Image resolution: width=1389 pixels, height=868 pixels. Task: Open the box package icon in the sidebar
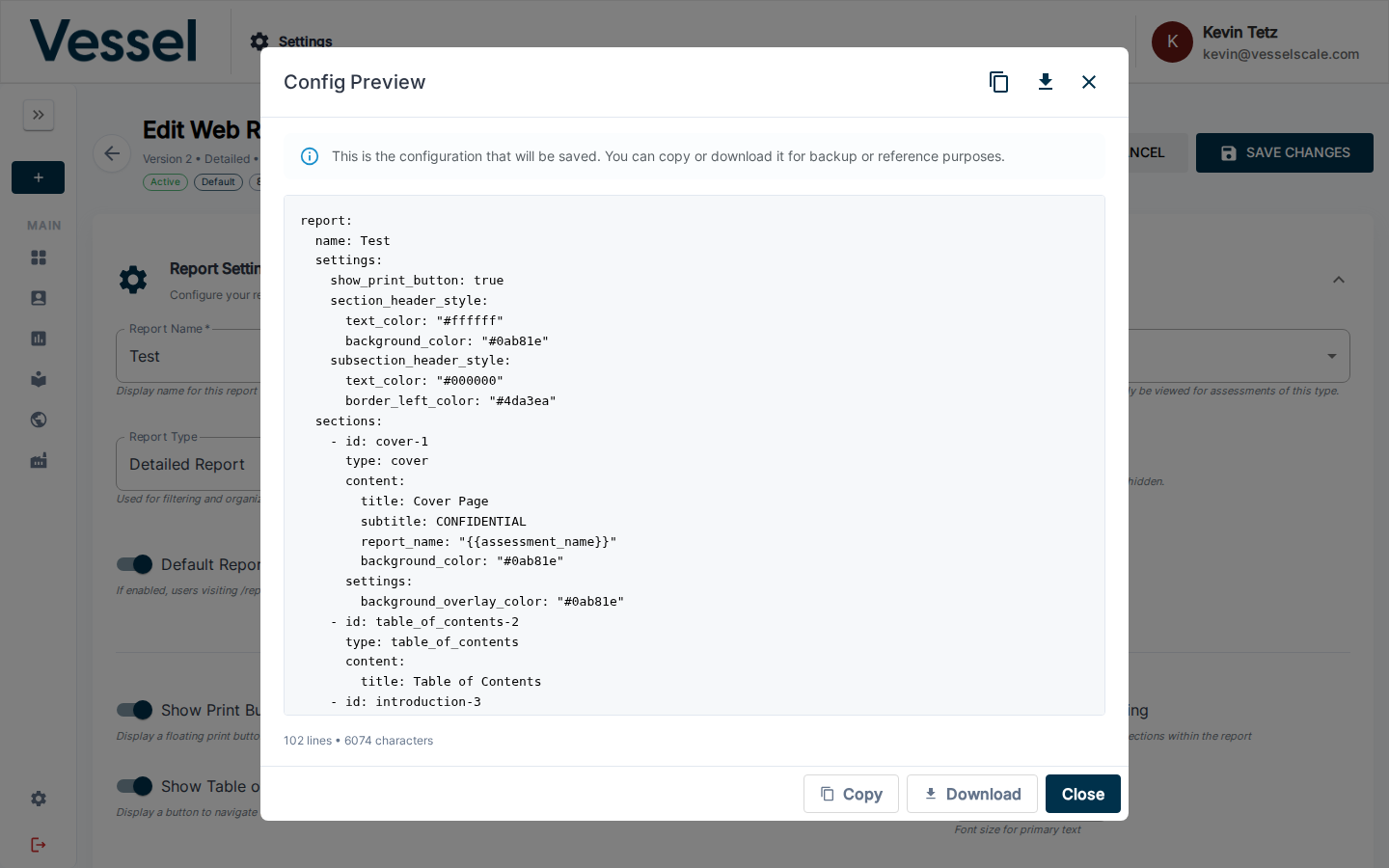39,379
